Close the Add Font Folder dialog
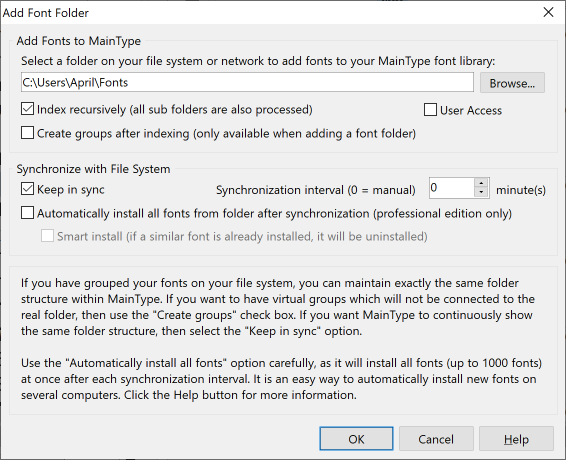This screenshot has height=460, width=566. pos(548,12)
